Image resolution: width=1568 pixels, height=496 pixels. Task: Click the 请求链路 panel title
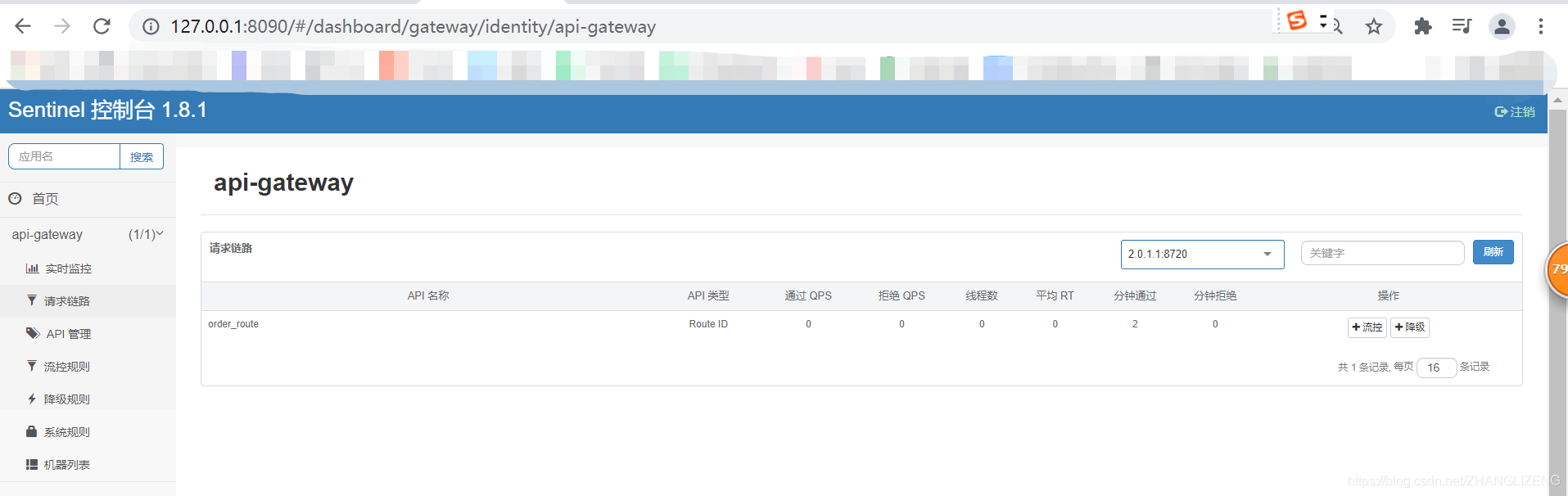tap(231, 248)
